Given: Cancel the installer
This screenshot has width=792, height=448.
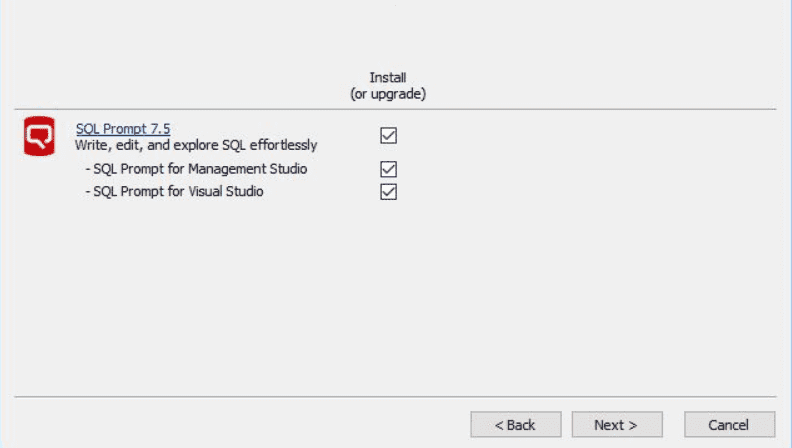Looking at the screenshot, I should point(729,425).
